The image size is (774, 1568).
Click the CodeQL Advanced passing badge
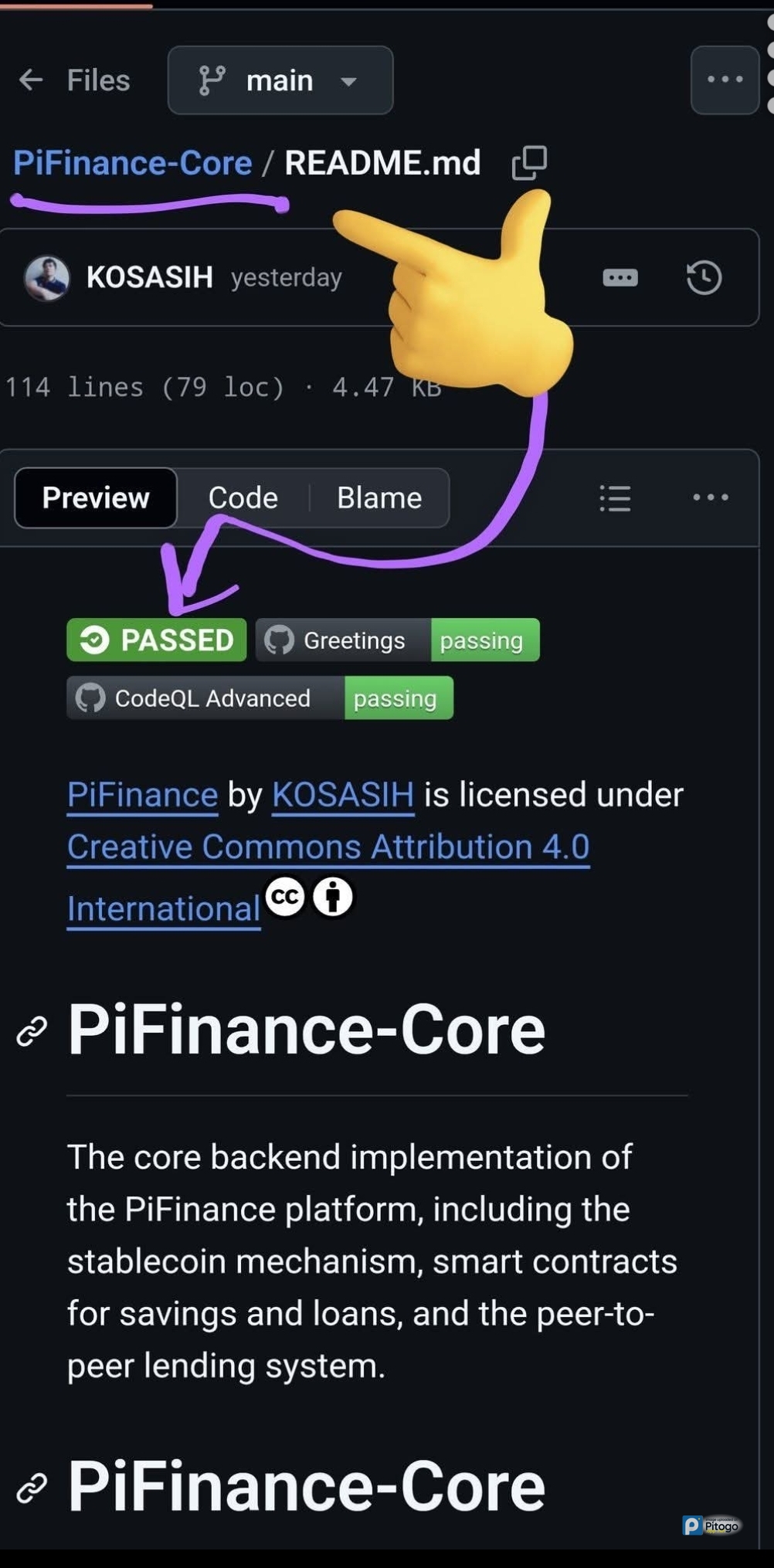(x=260, y=698)
